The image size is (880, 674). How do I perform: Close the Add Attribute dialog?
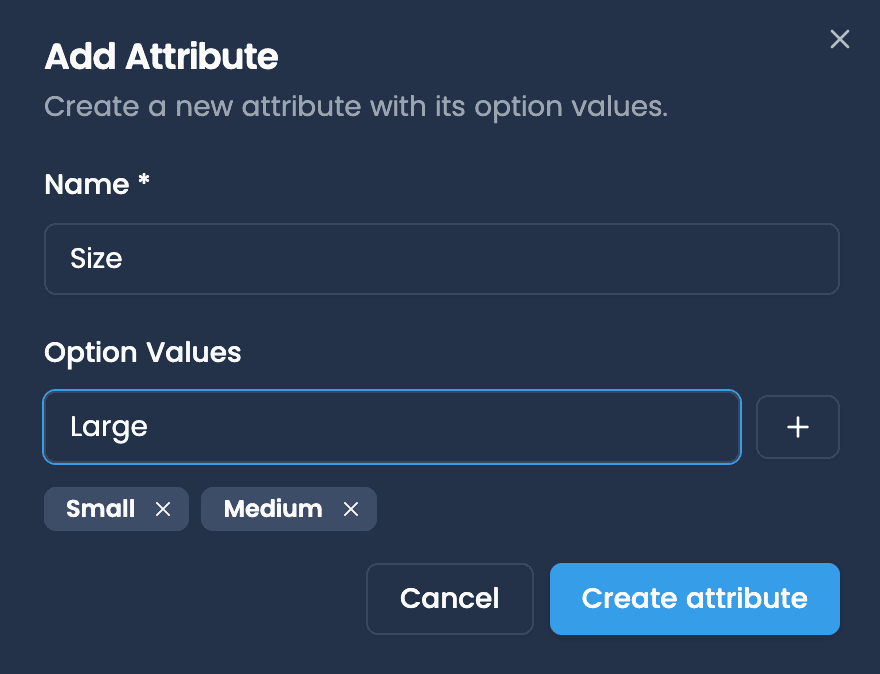pyautogui.click(x=840, y=39)
